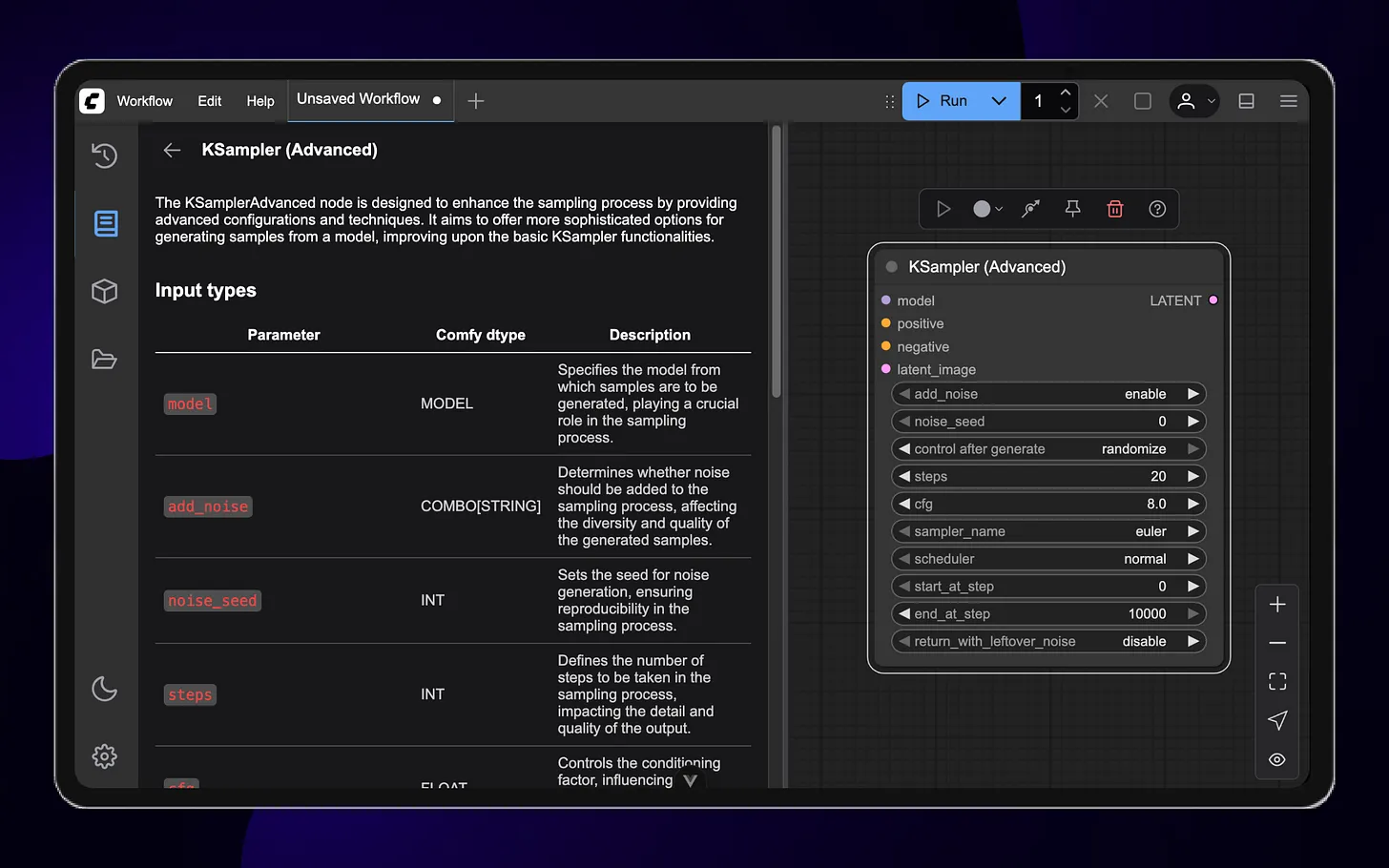Screen dimensions: 1389x868
Task: Open the Workflow menu
Action: point(144,101)
